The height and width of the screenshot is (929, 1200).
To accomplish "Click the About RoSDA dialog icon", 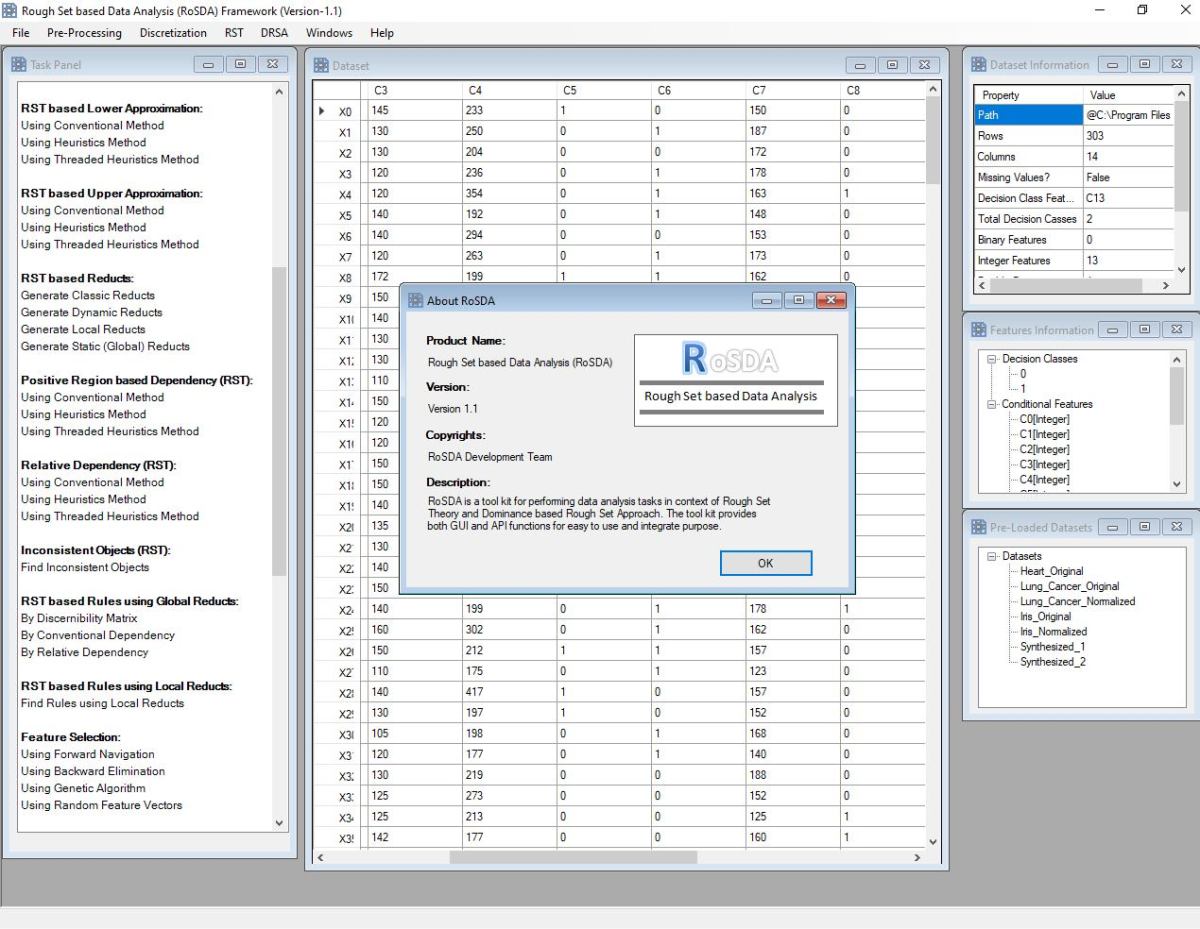I will click(x=415, y=300).
